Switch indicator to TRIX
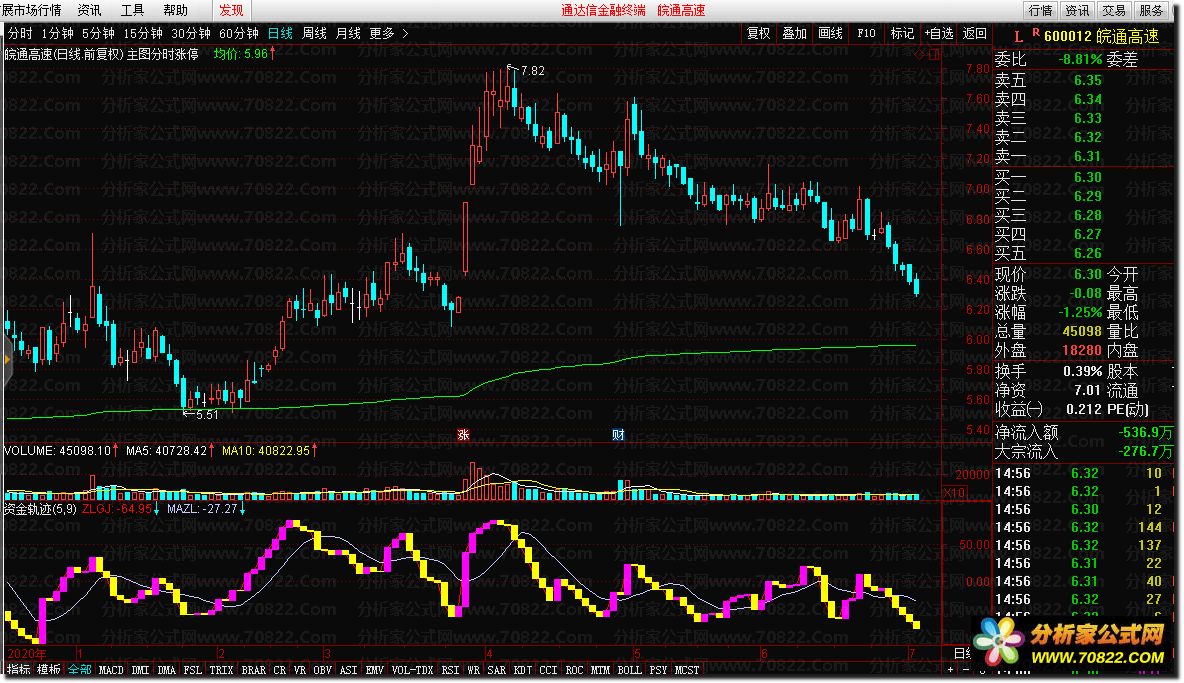The height and width of the screenshot is (683, 1184). [x=221, y=669]
